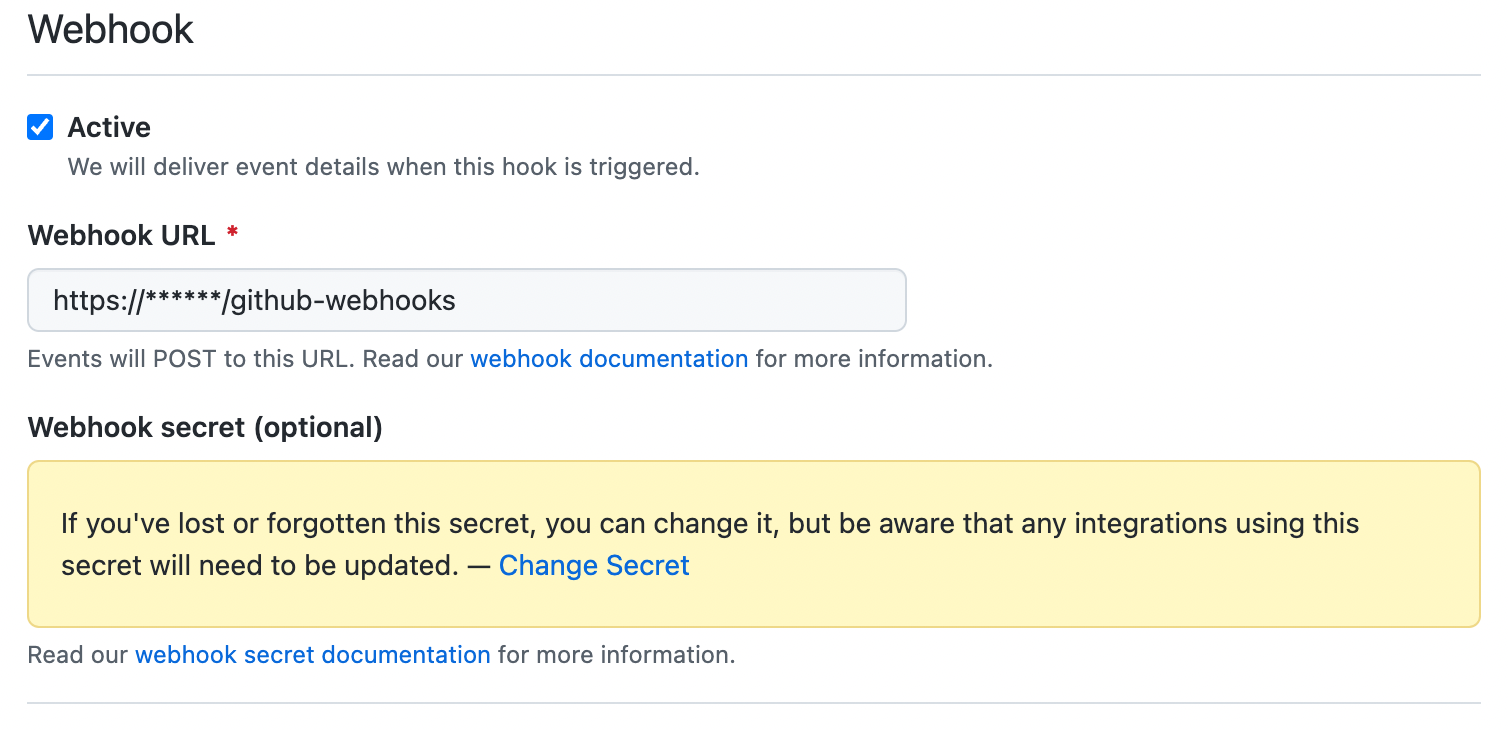Click 'for more information.' after webhook secret documentation
Image resolution: width=1508 pixels, height=730 pixels.
click(x=616, y=655)
